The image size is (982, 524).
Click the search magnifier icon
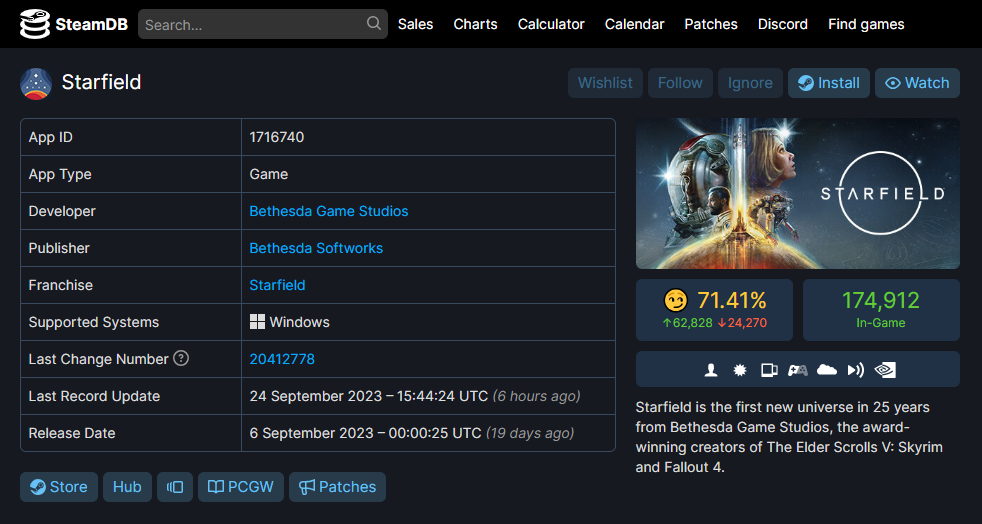coord(374,24)
